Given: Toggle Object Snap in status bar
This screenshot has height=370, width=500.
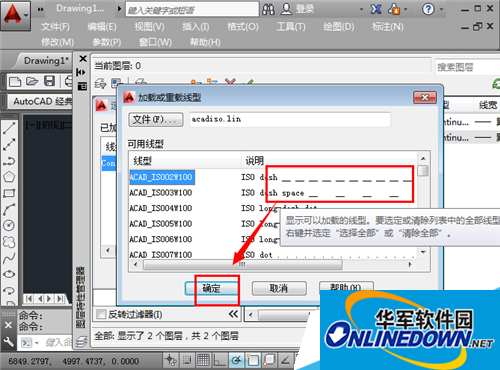Looking at the screenshot, I should pyautogui.click(x=253, y=360).
